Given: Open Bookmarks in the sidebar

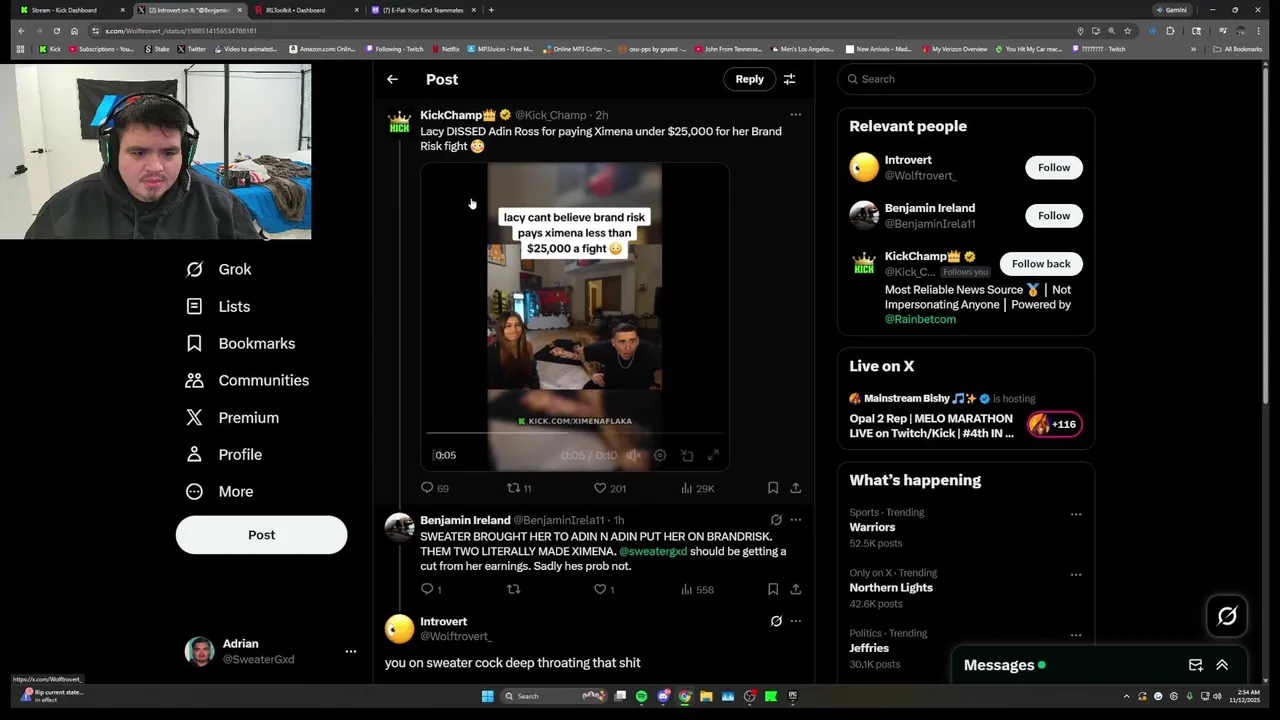Looking at the screenshot, I should pyautogui.click(x=240, y=343).
